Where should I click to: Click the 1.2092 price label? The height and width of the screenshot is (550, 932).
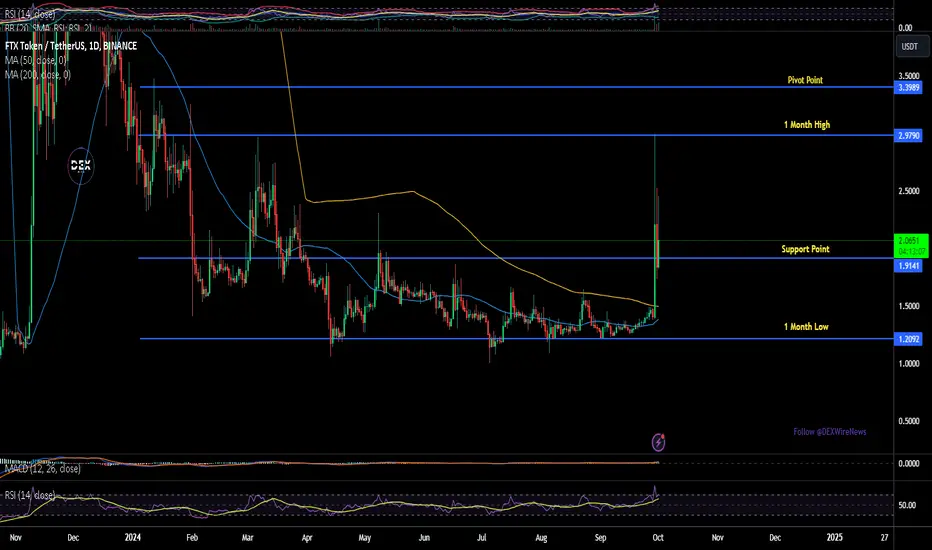coord(908,339)
